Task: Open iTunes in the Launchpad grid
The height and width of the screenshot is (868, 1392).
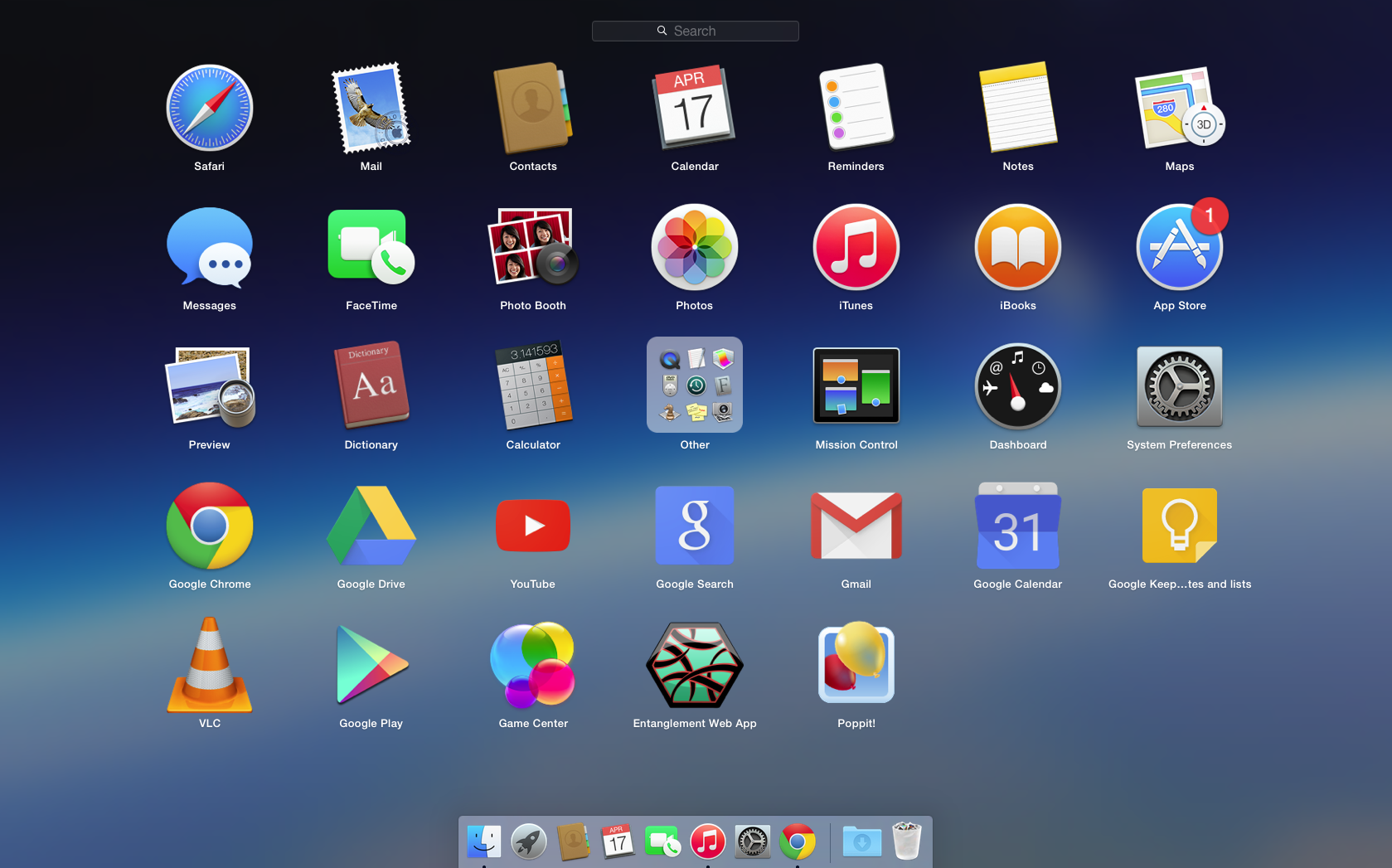Action: (856, 247)
